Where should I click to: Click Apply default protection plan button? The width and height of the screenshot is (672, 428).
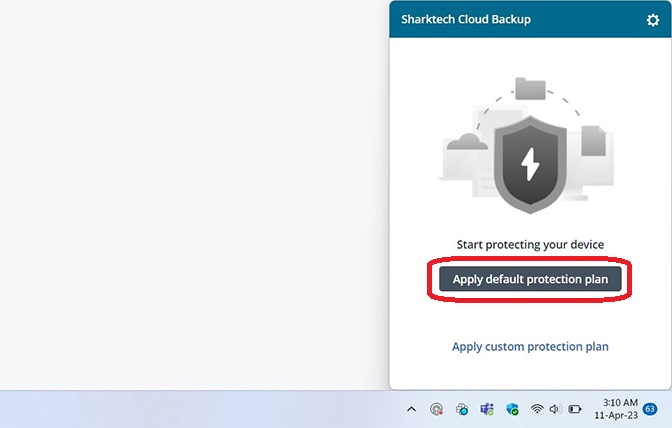tap(530, 279)
